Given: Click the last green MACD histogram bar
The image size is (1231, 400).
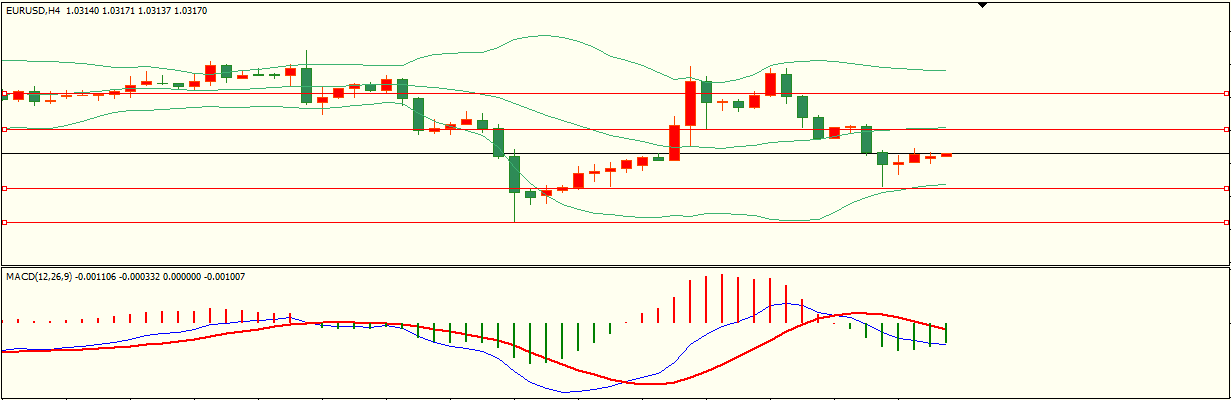Looking at the screenshot, I should 945,333.
